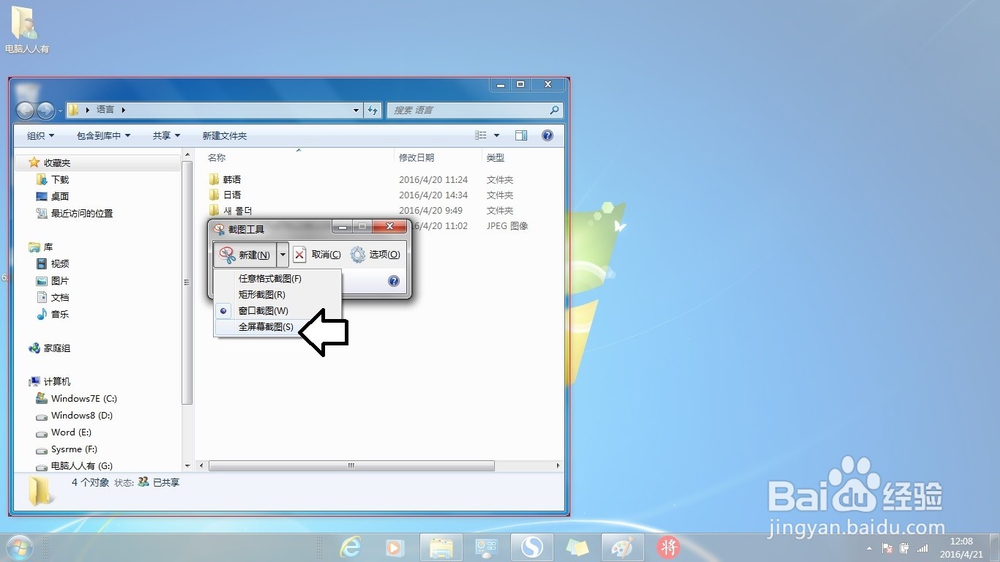Select 家庭组 (Homegroup) in the sidebar
Viewport: 1000px width, 562px height.
pos(50,348)
